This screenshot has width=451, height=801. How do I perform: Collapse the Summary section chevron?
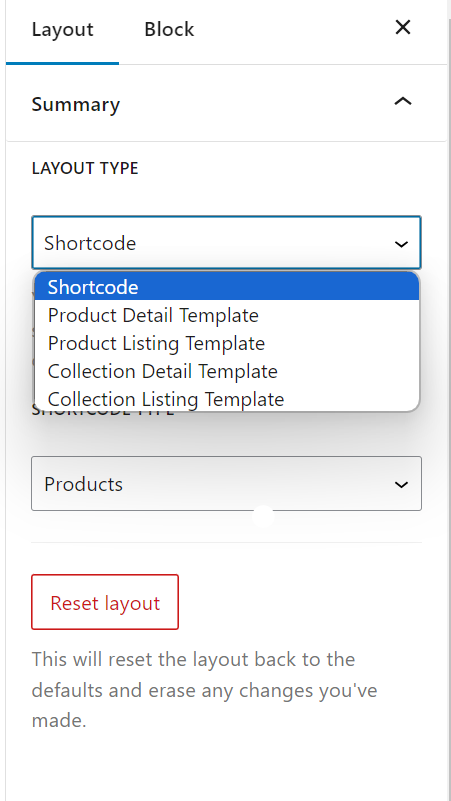[403, 102]
